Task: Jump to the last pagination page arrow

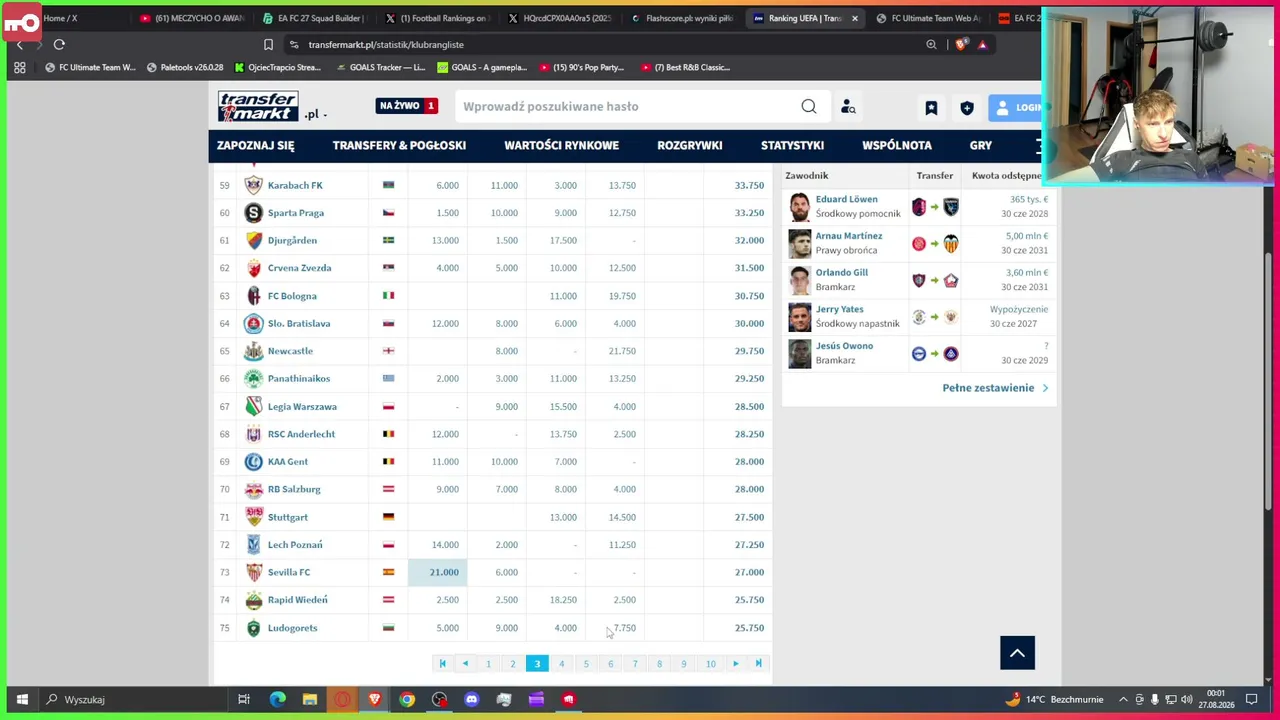Action: [758, 664]
